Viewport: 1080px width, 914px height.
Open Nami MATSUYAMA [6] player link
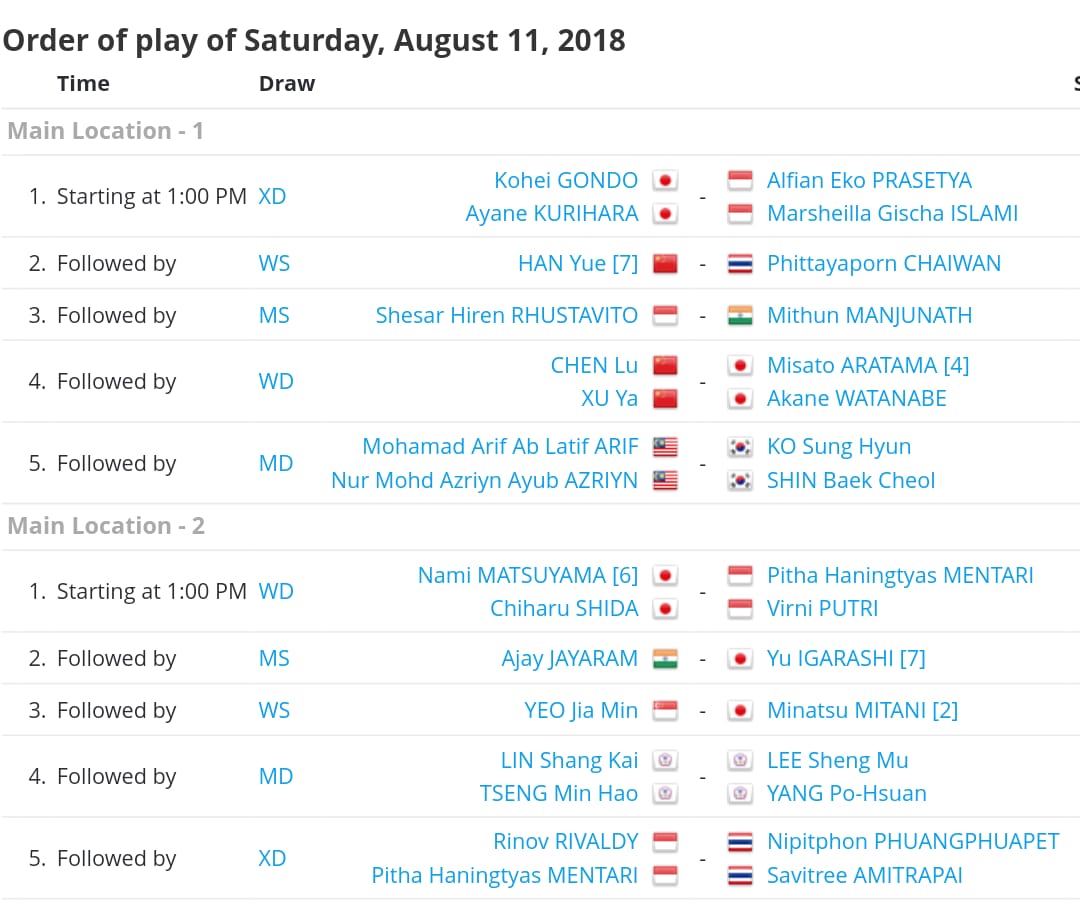point(528,575)
